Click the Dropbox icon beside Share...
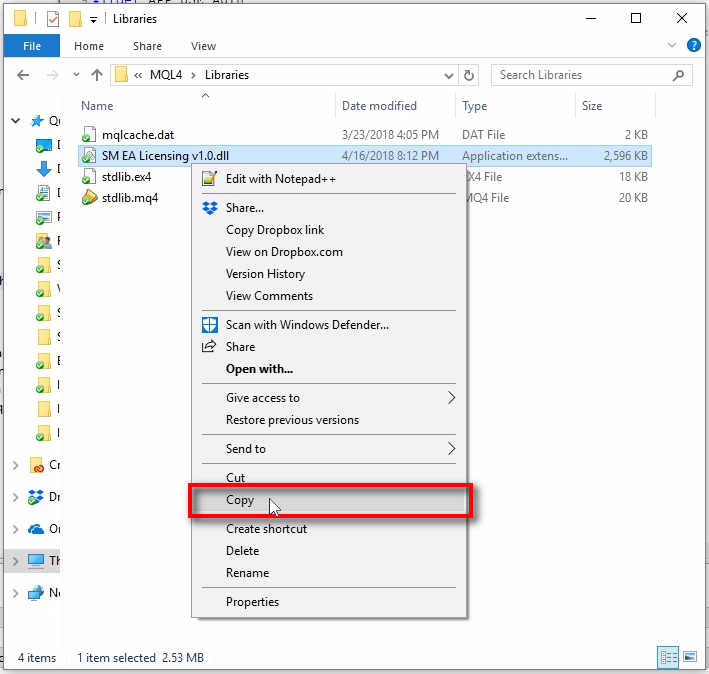Screen dimensions: 709x674 pos(210,208)
